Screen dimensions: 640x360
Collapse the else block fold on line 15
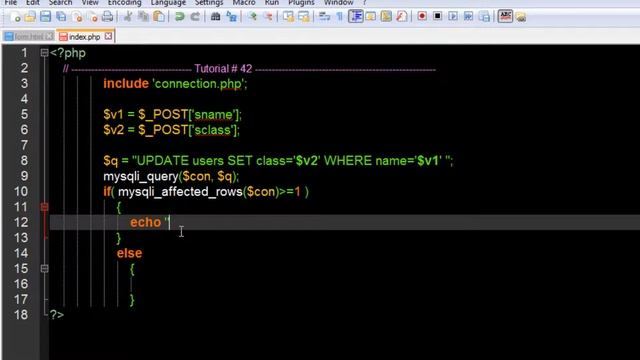pos(44,269)
